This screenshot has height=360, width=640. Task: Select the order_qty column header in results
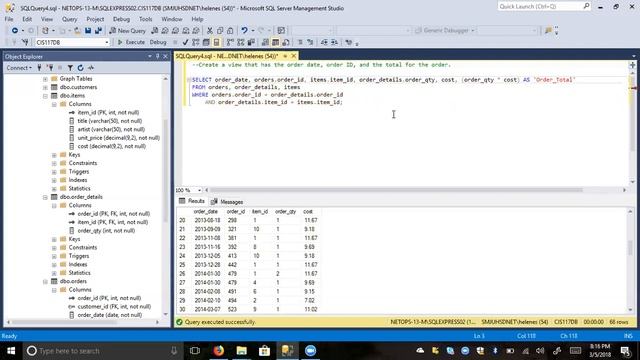(285, 211)
